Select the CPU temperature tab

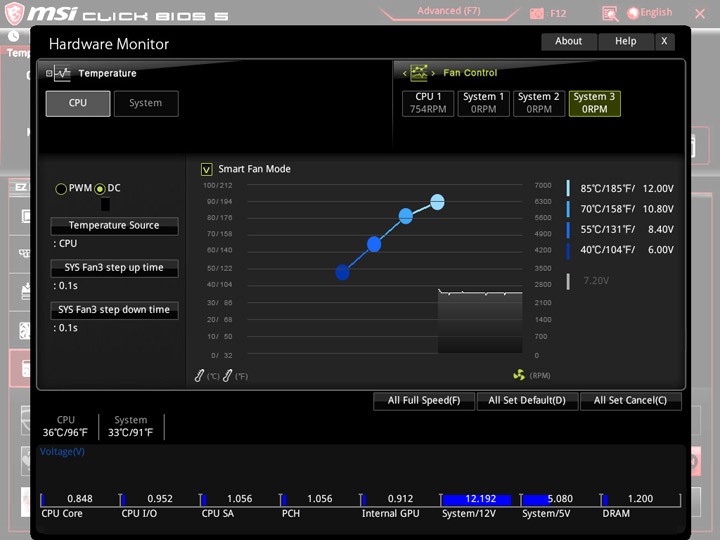(x=78, y=103)
